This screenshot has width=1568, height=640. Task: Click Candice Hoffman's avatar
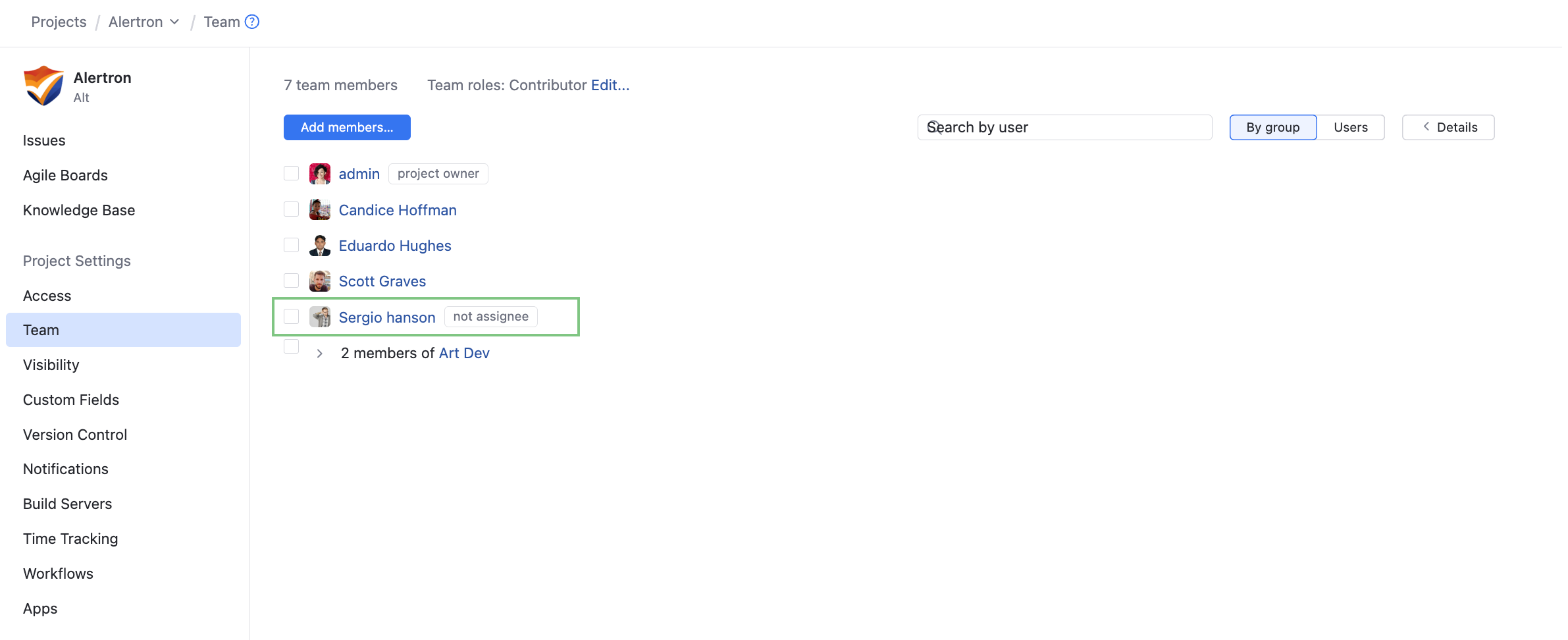tap(320, 210)
